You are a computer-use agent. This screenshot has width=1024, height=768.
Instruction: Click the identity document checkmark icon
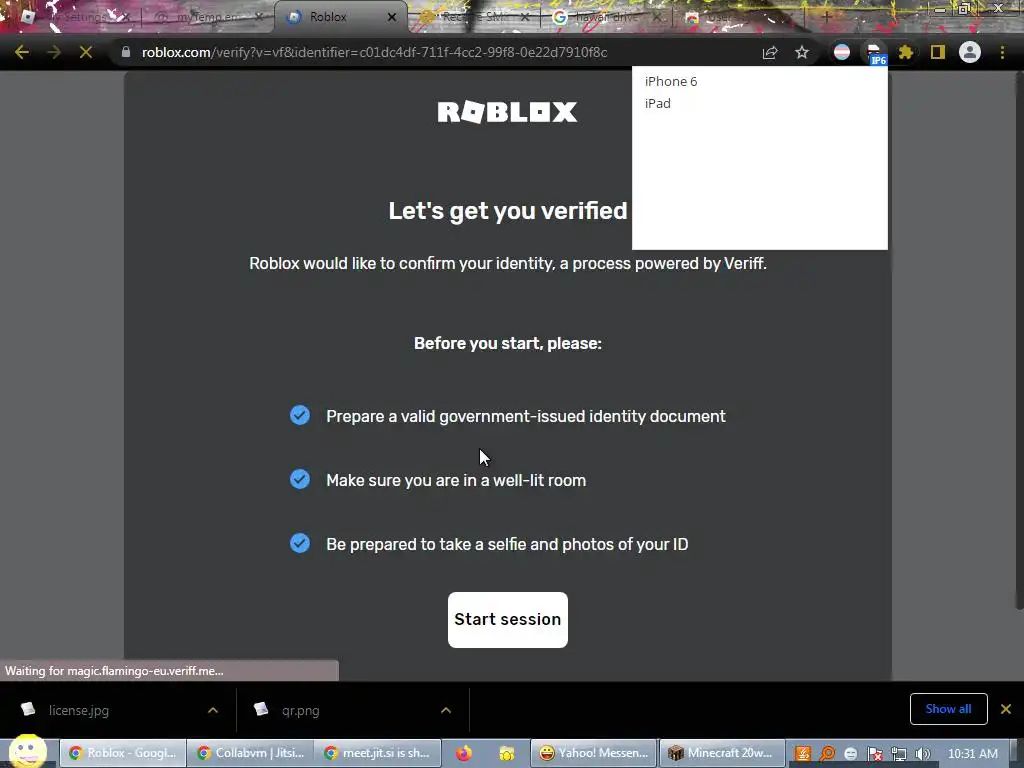tap(300, 415)
